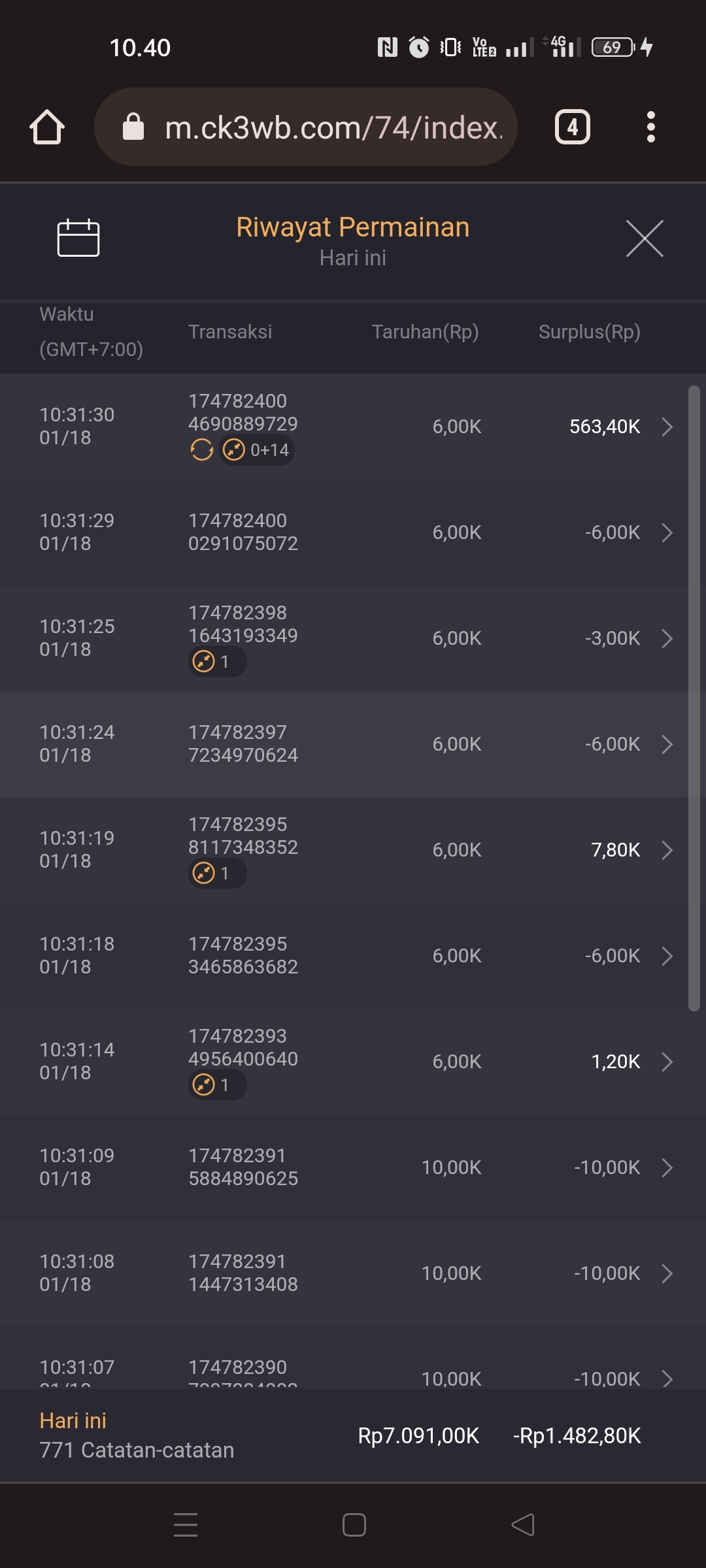Tap the 0+14 free spin badge
The height and width of the screenshot is (1568, 706).
pos(256,450)
